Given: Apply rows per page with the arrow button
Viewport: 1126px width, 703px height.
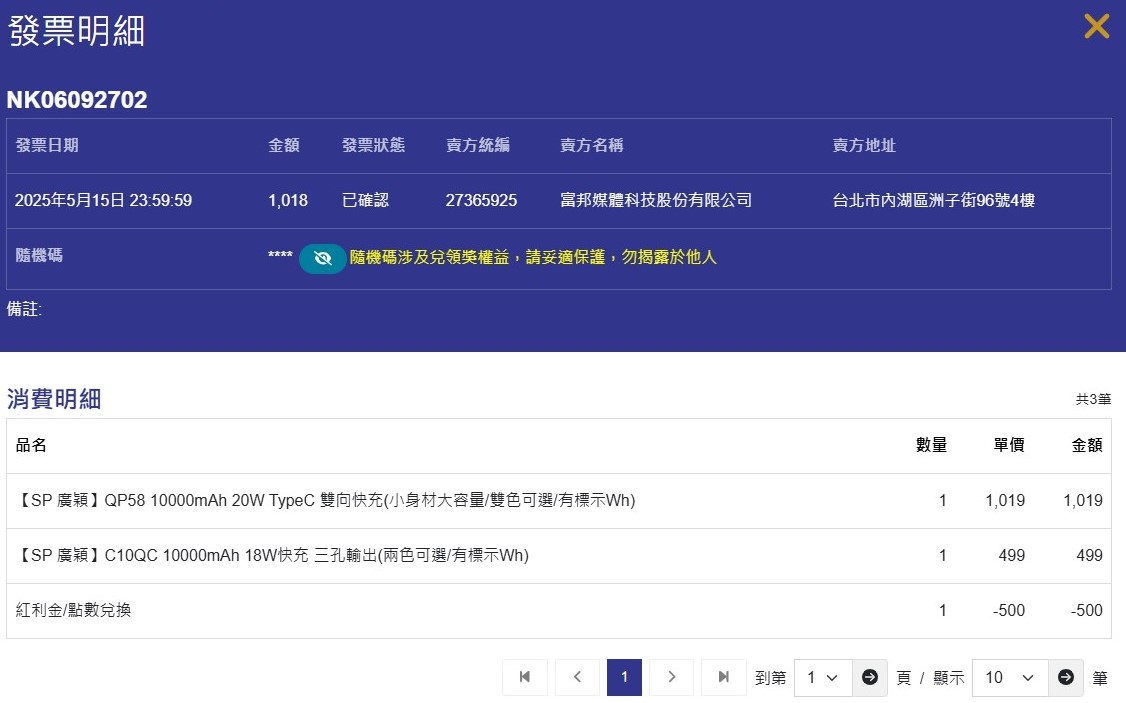Looking at the screenshot, I should point(1066,677).
